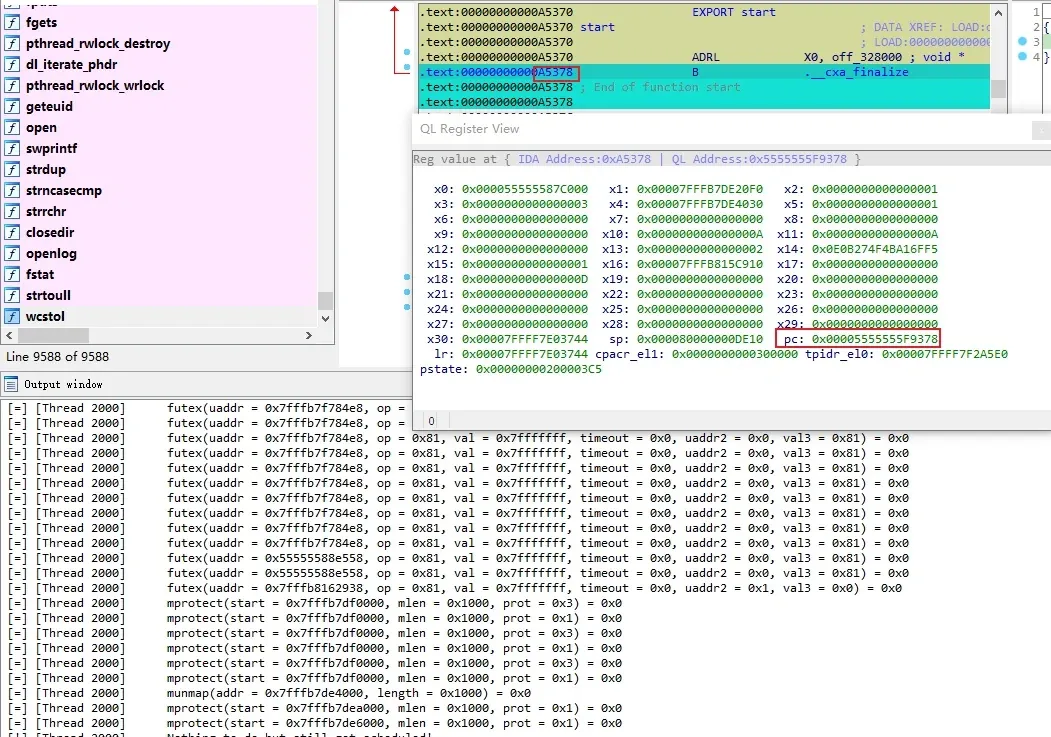Screen dimensions: 1051x737
Task: Click the Output window panel icon
Action: [x=11, y=384]
